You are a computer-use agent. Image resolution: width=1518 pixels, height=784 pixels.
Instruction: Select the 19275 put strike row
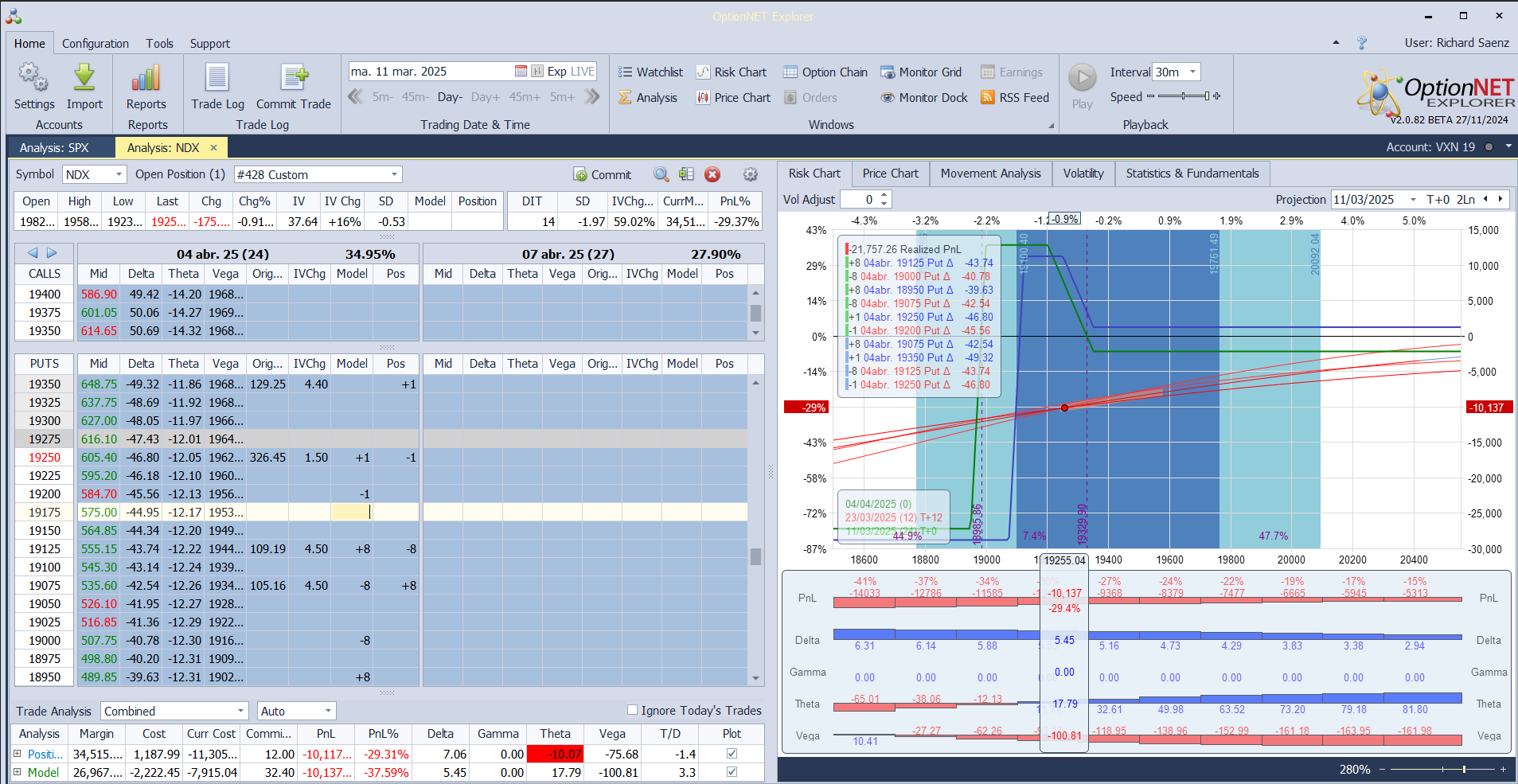click(45, 439)
